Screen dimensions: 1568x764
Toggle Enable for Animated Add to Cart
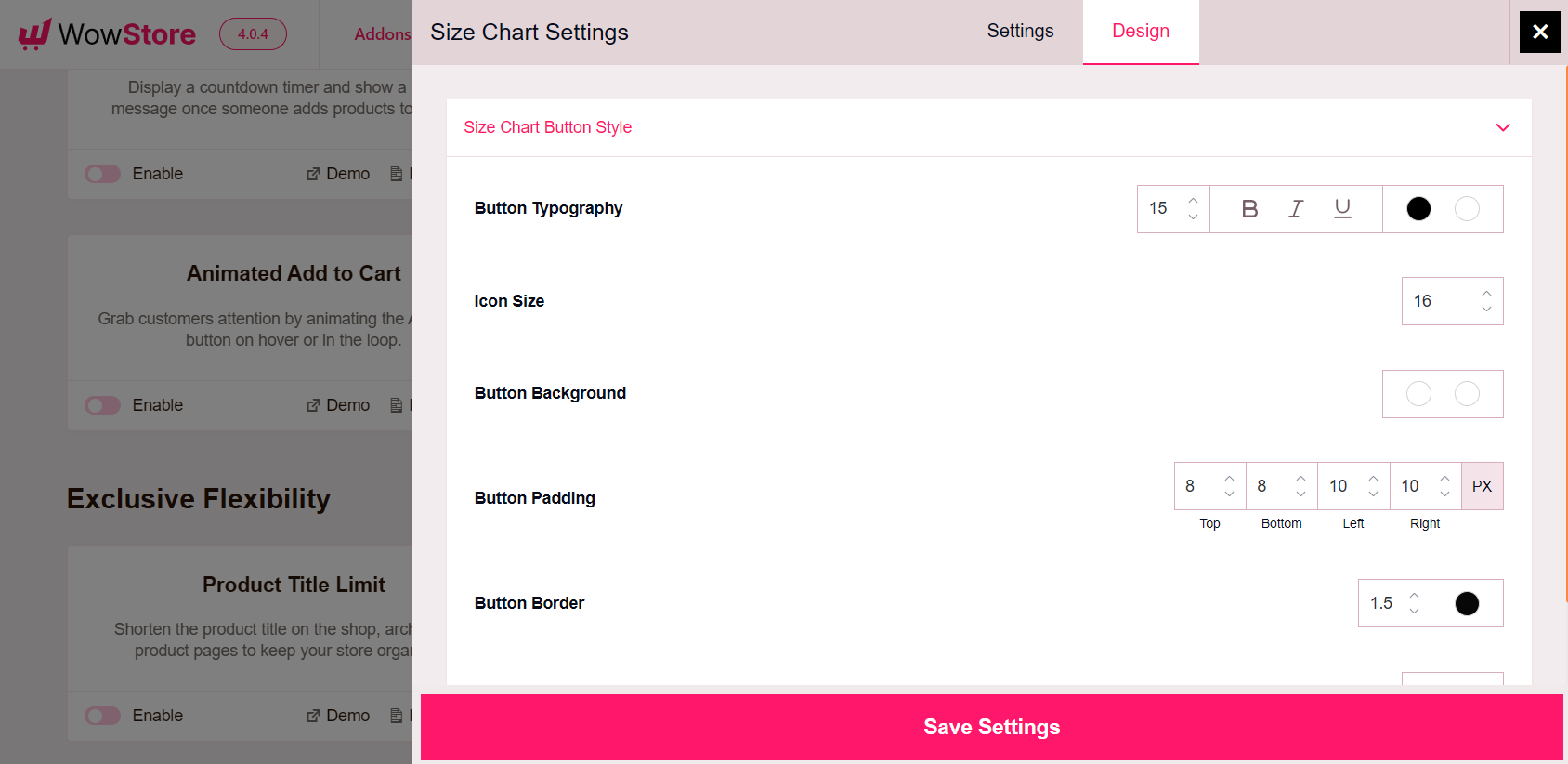103,405
